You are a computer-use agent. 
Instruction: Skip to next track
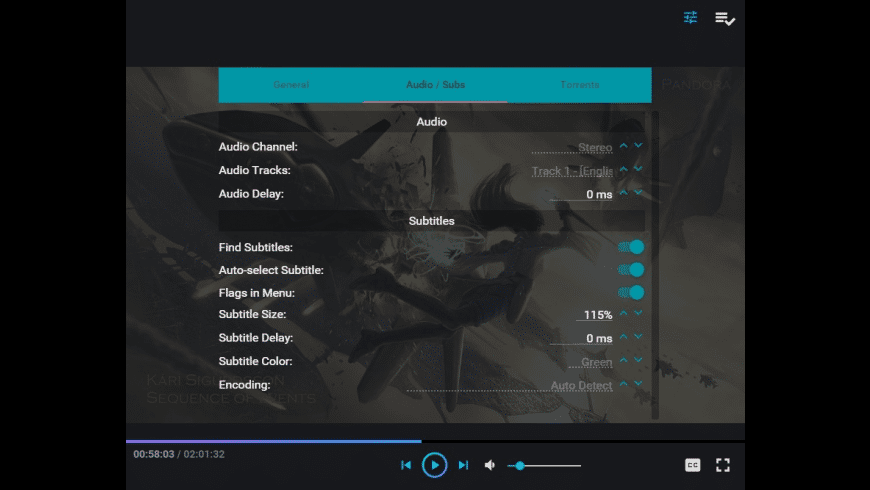click(463, 465)
